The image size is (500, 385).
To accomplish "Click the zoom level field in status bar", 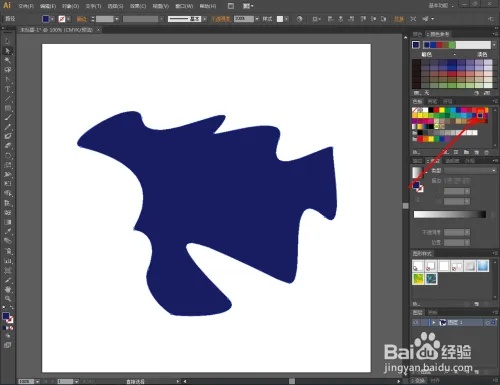I will coord(27,381).
